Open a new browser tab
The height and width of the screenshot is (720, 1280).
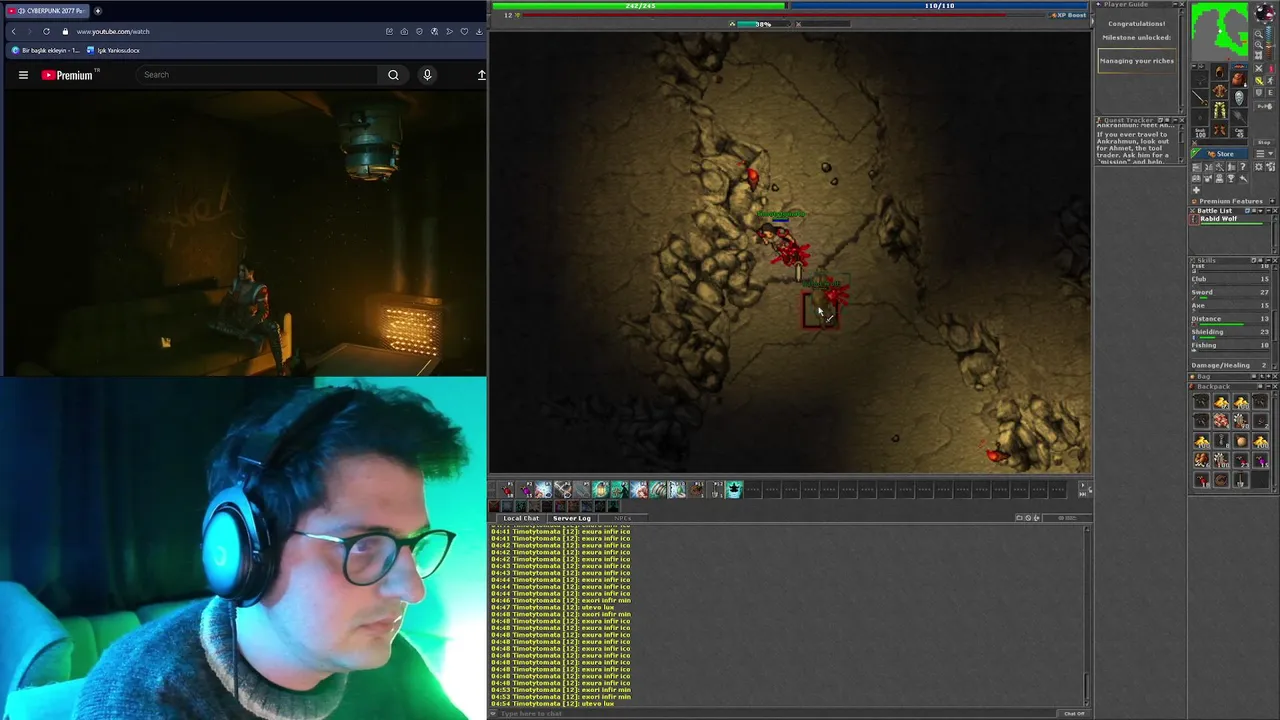tap(97, 10)
